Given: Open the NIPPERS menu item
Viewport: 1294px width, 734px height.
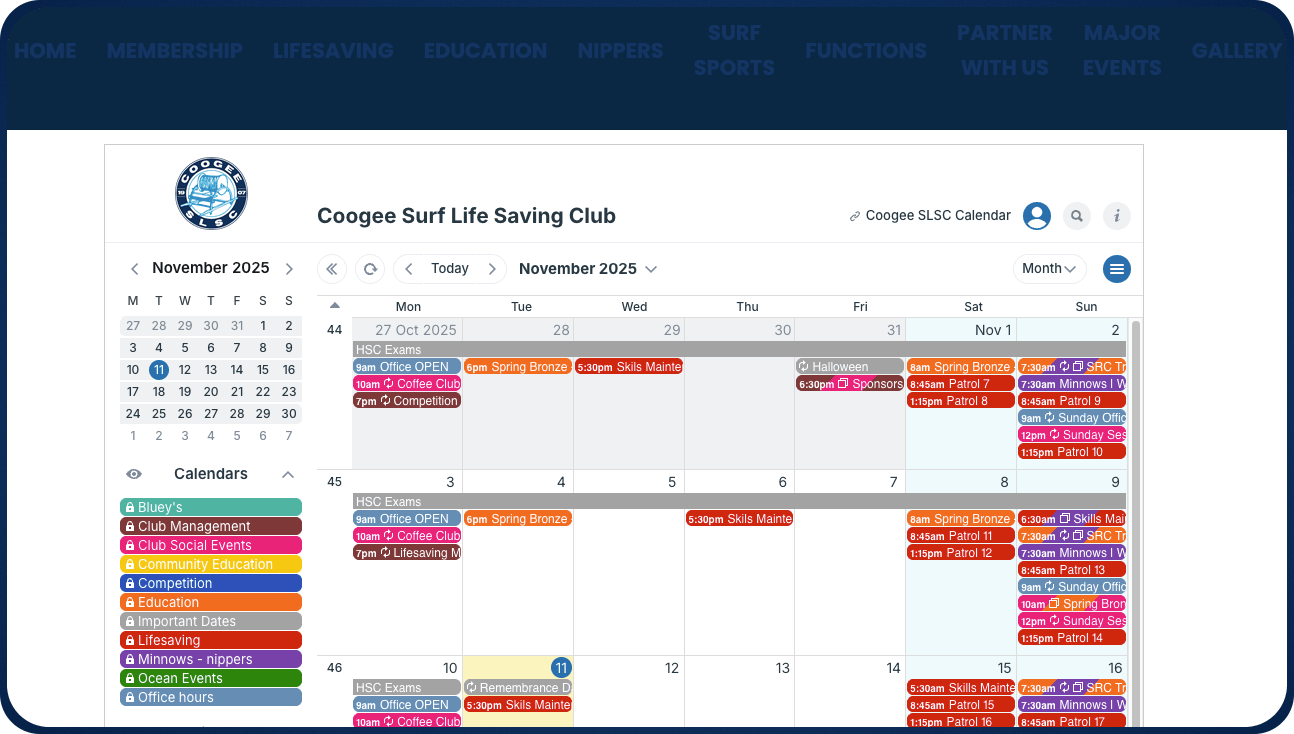Looking at the screenshot, I should (620, 51).
